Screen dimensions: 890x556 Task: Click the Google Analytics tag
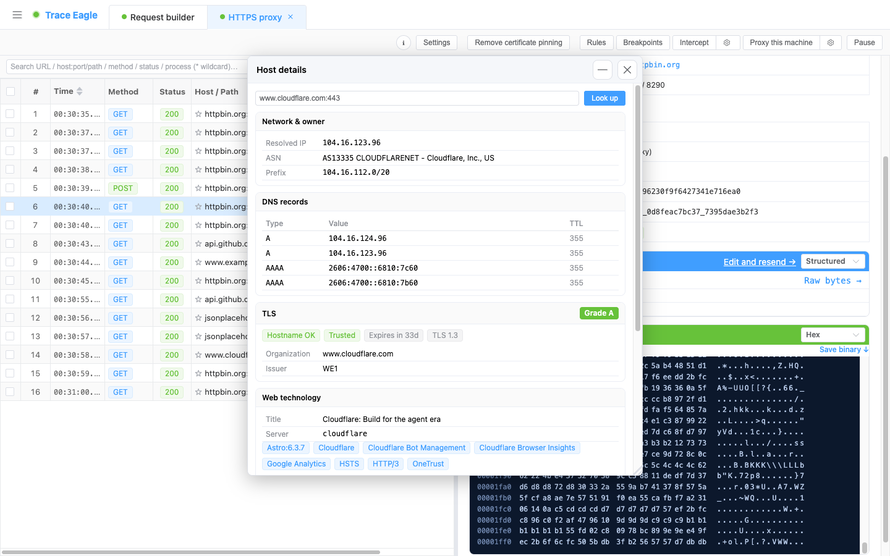coord(296,464)
